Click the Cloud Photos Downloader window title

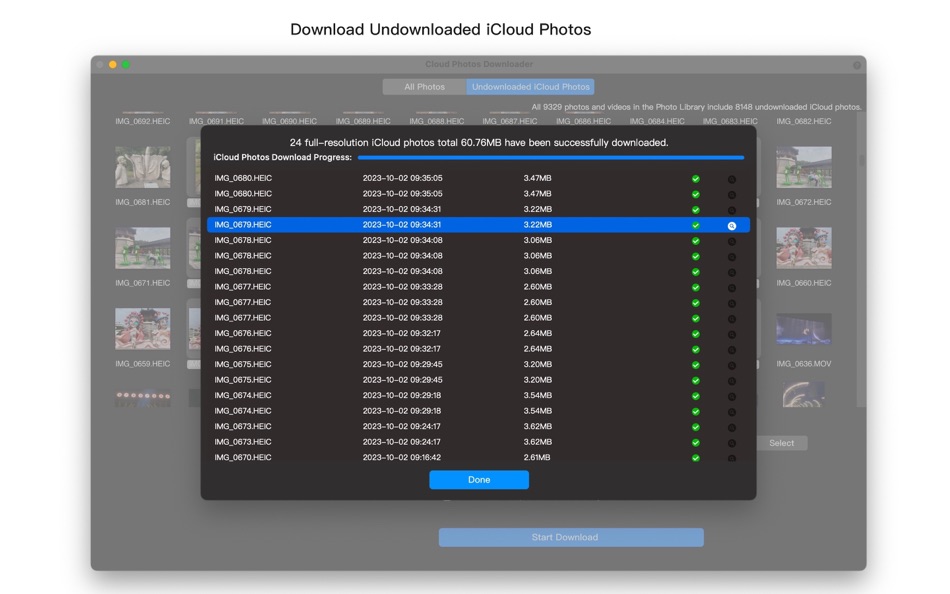click(479, 64)
